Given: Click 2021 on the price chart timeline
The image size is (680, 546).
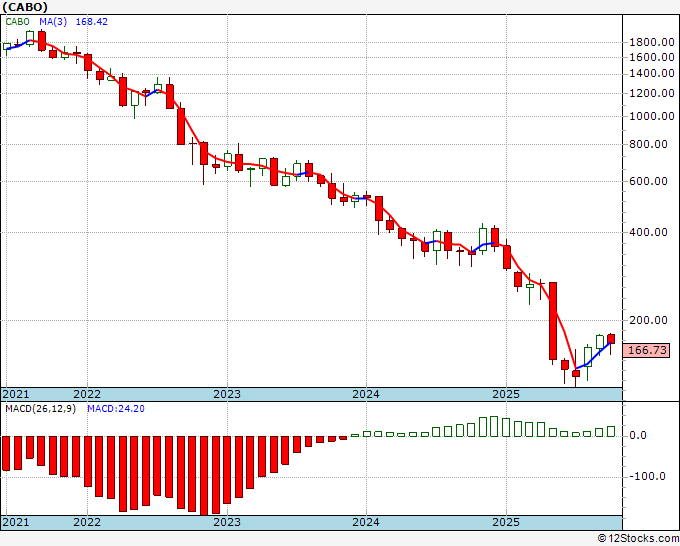Looking at the screenshot, I should click(x=16, y=394).
